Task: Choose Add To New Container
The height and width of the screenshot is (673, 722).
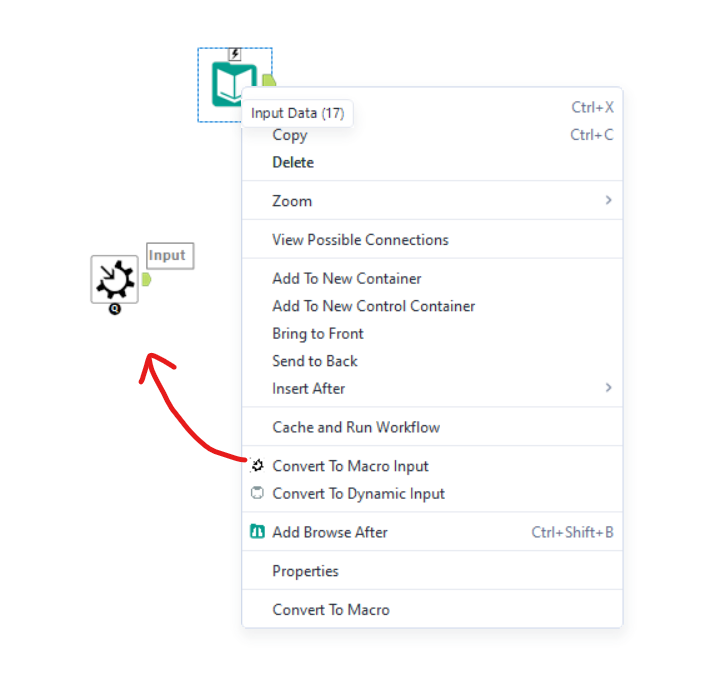Action: coord(432,278)
